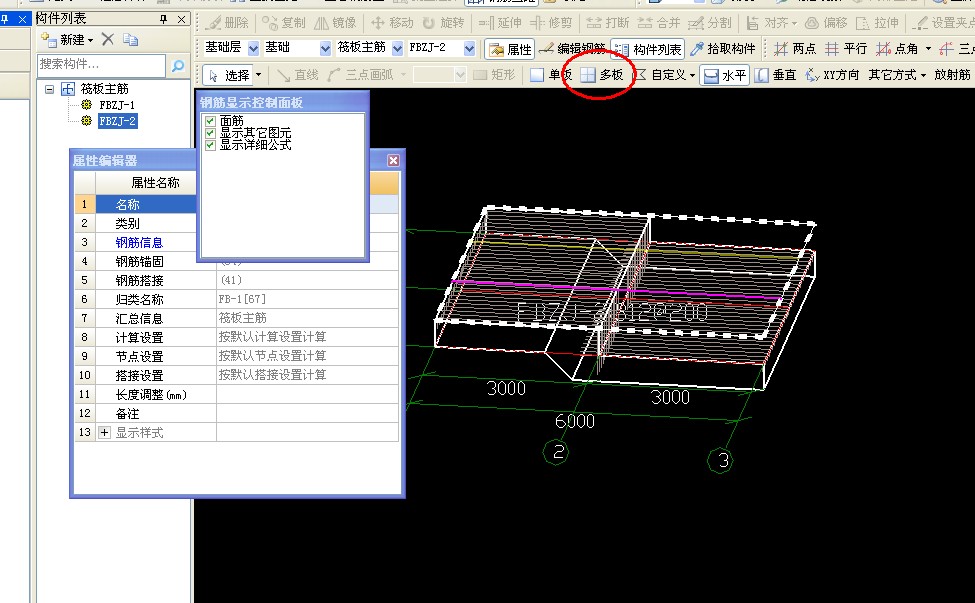Toggle the 面筋 checkbox
Viewport: 975px width, 603px height.
tap(210, 121)
